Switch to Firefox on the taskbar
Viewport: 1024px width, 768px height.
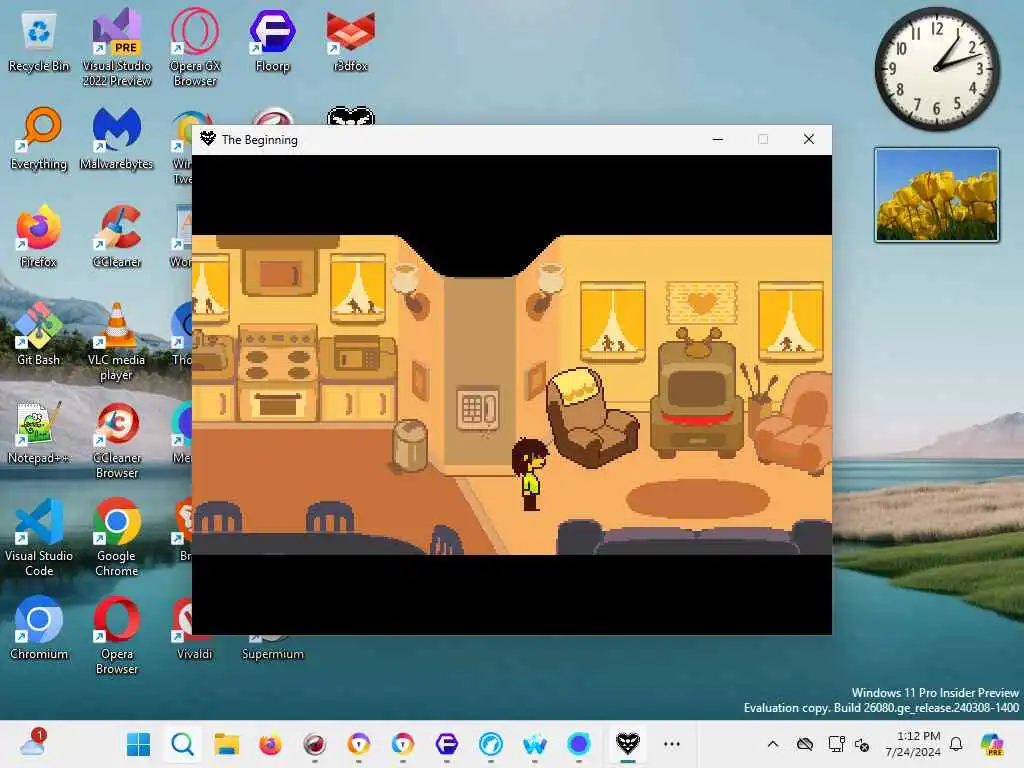[x=270, y=744]
